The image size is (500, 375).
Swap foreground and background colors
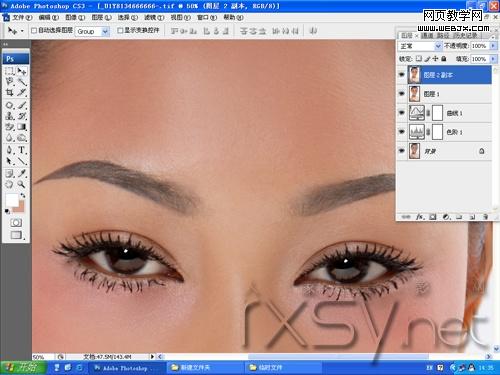click(23, 195)
